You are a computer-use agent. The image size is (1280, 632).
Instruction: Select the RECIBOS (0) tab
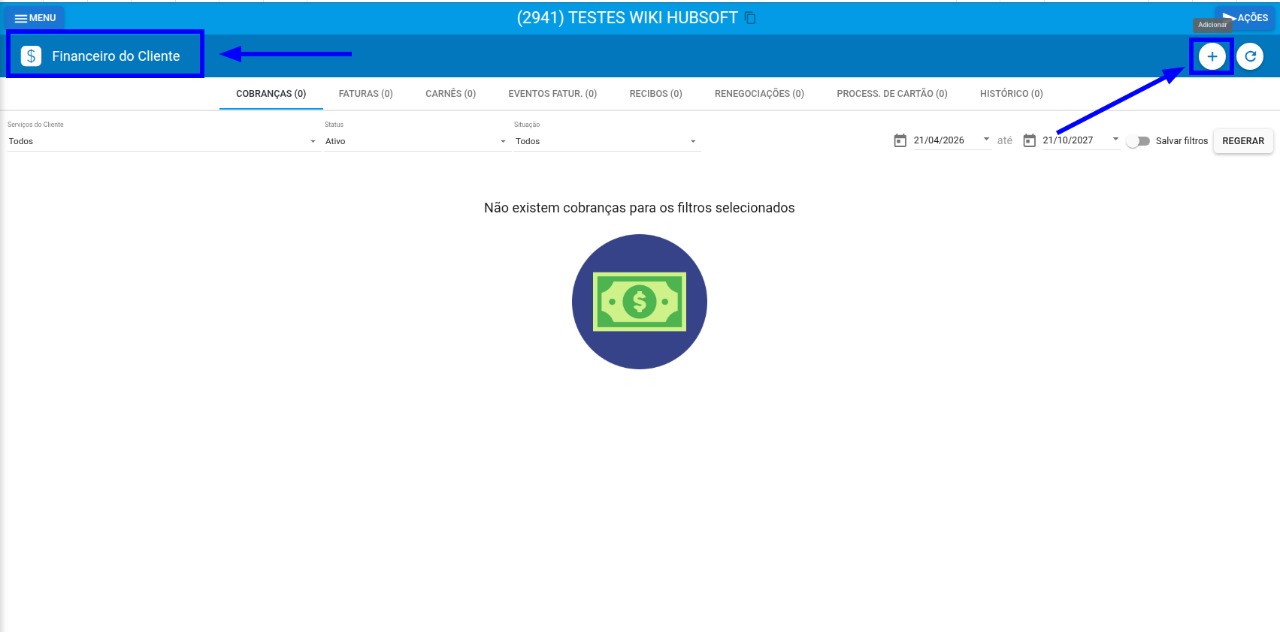[656, 94]
